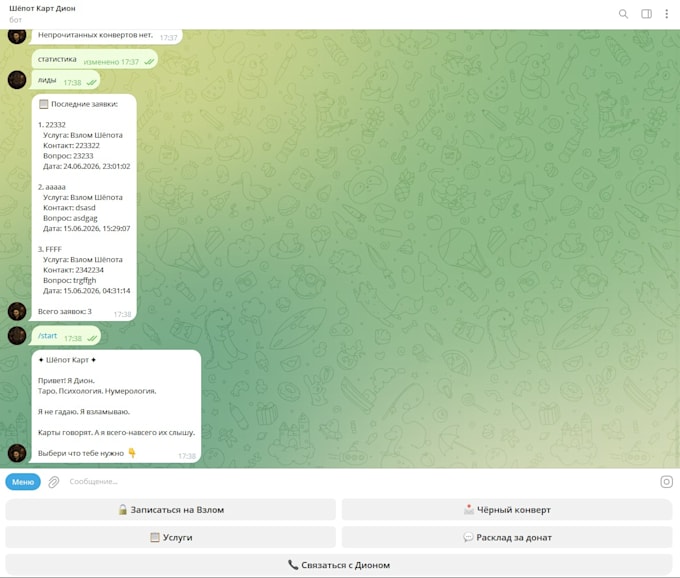Image resolution: width=680 pixels, height=578 pixels.
Task: Click Выбери что тебе нужно line
Action: click(x=87, y=454)
